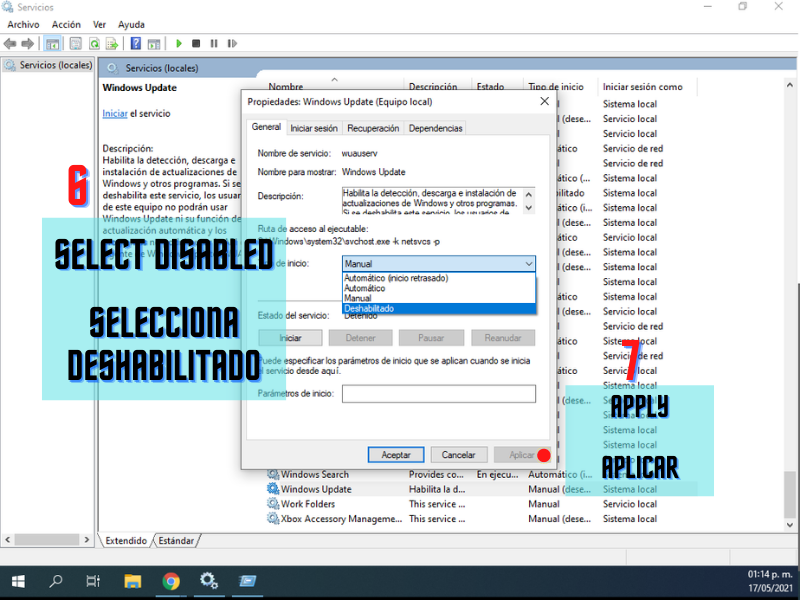The width and height of the screenshot is (800, 600).
Task: Toggle the show/hide action pane toolbar icon
Action: [x=154, y=44]
